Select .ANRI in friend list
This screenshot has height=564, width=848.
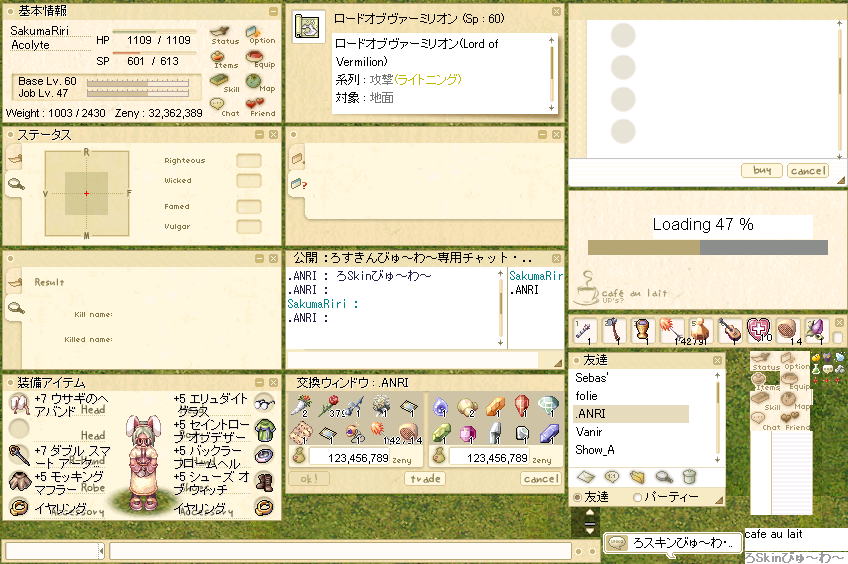[631, 414]
